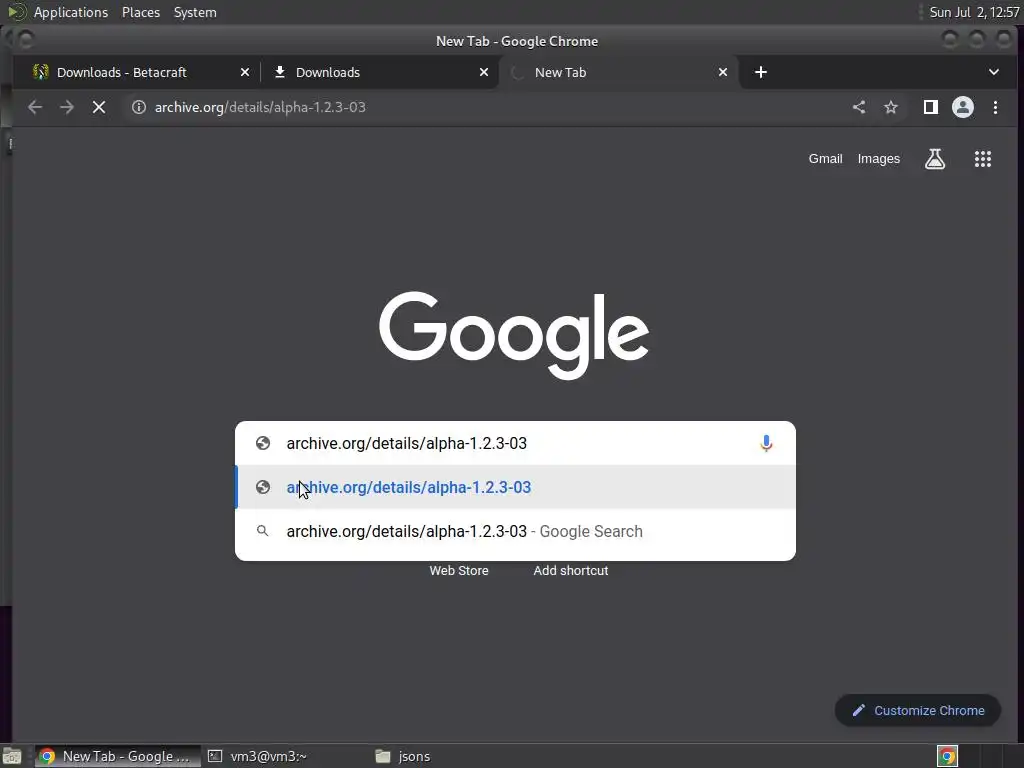Close the Downloads - Betacraft tab
Screen dimensions: 1024x768
(x=245, y=72)
